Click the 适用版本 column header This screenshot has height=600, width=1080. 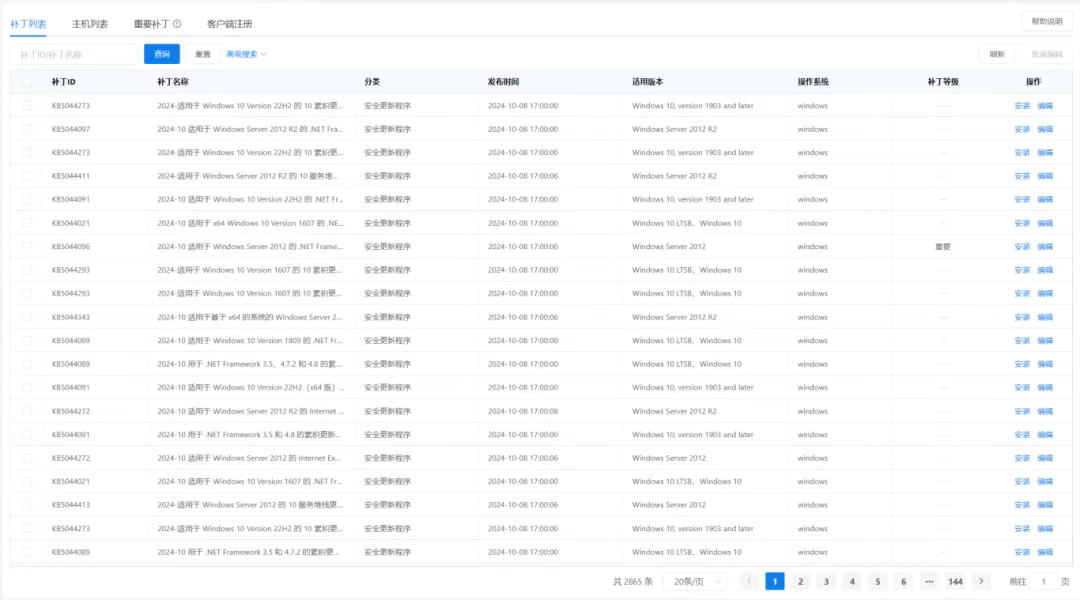click(647, 81)
